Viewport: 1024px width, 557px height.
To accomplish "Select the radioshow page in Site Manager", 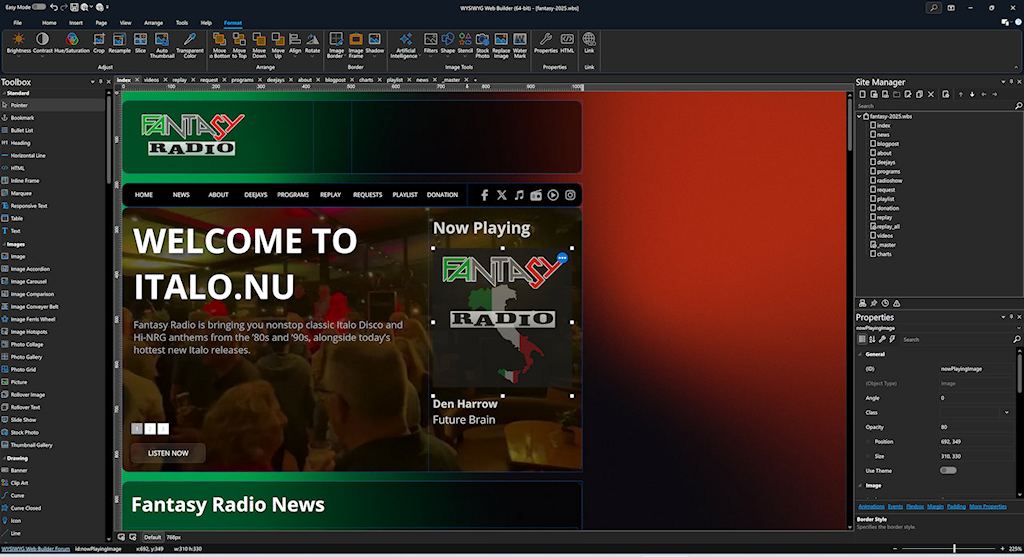I will click(889, 180).
